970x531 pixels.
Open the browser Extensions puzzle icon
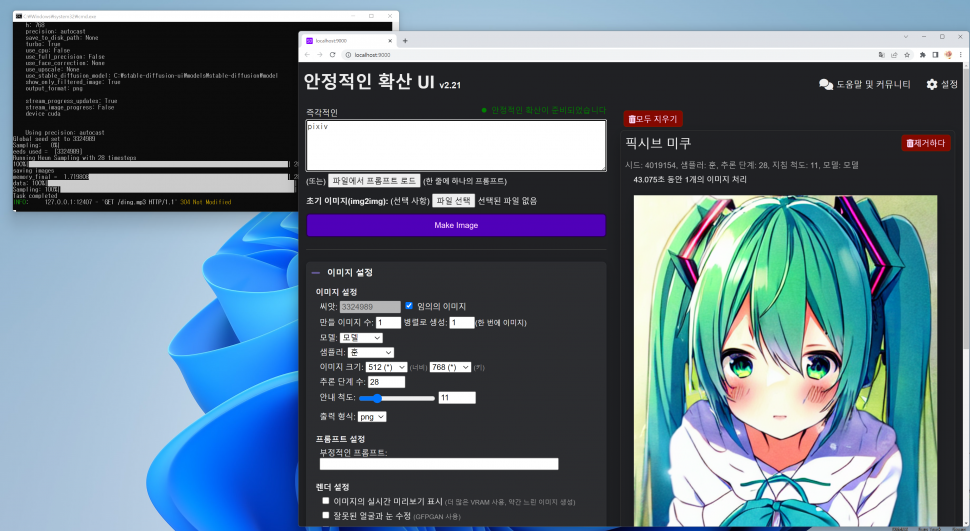pos(922,54)
